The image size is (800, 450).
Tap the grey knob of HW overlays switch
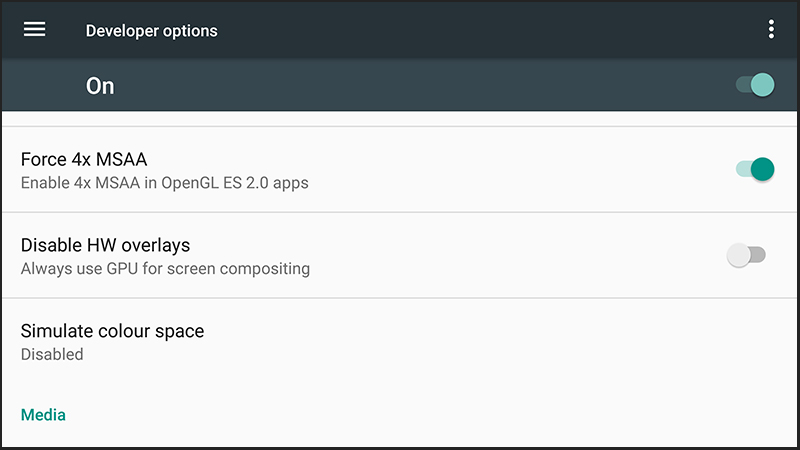click(x=739, y=255)
